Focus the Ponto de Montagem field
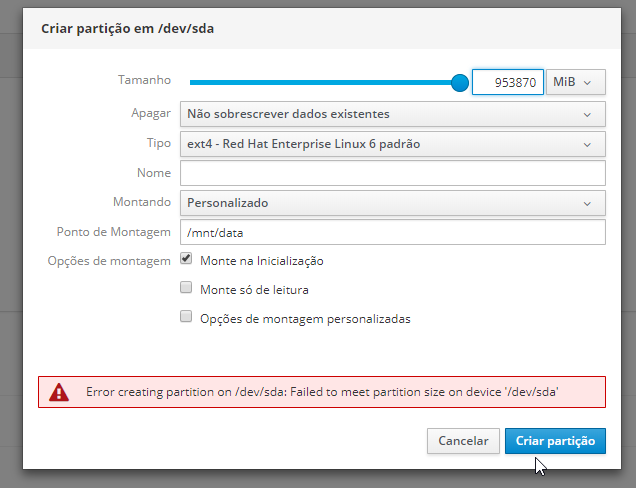Screen dimensions: 636x488 pos(393,232)
